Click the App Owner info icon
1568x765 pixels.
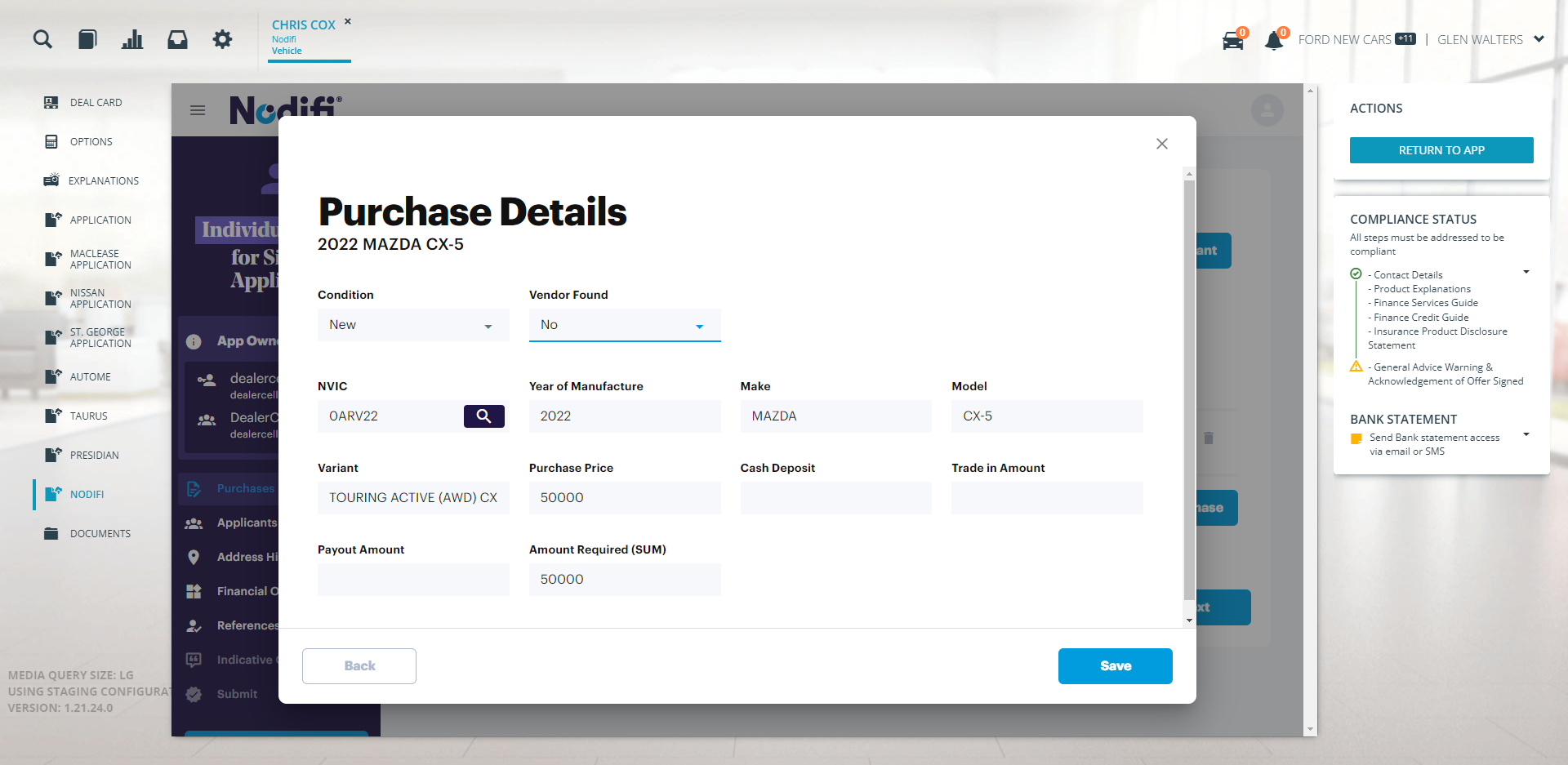(x=194, y=341)
